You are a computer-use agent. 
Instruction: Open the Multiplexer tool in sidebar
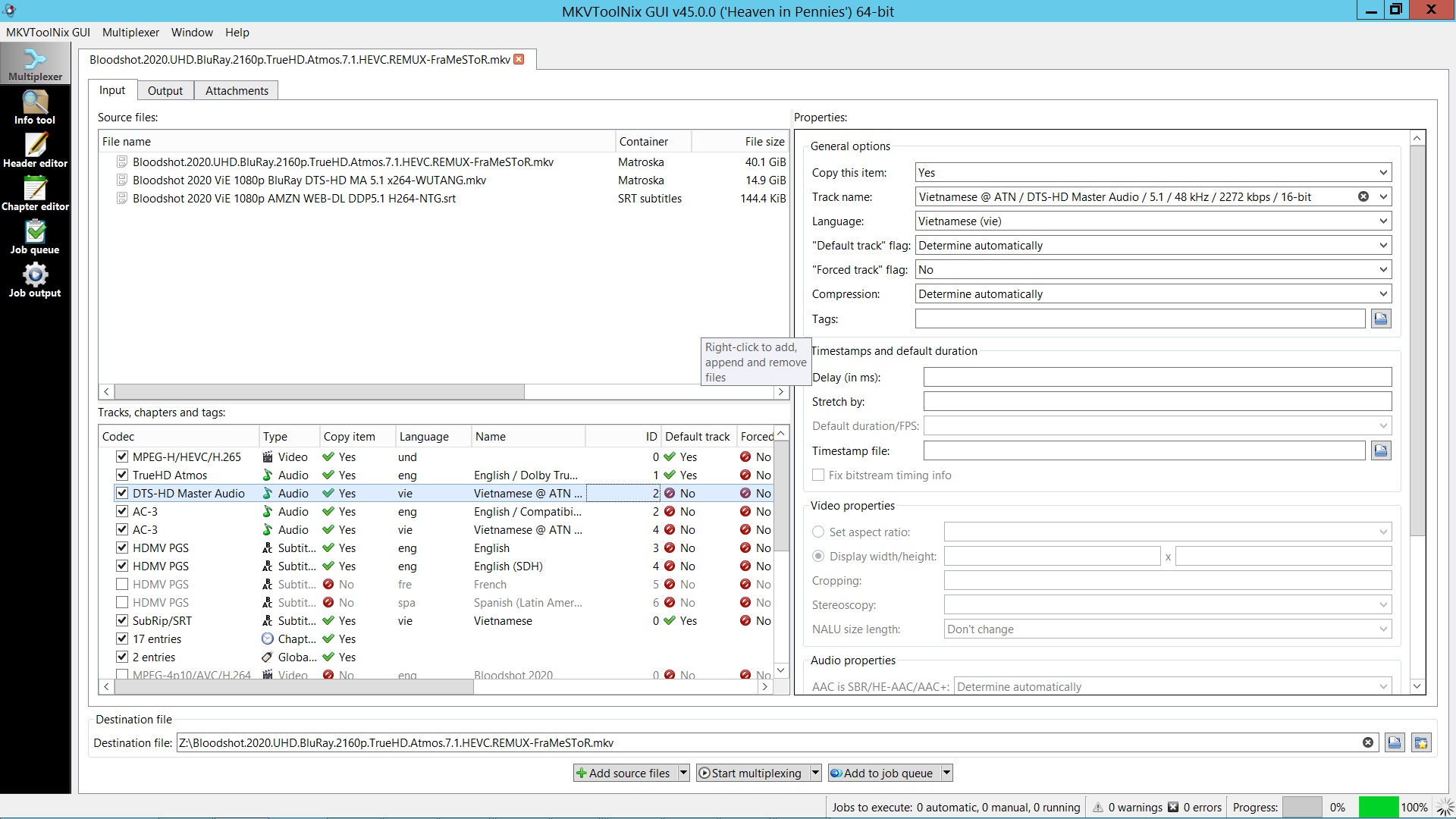click(x=35, y=64)
